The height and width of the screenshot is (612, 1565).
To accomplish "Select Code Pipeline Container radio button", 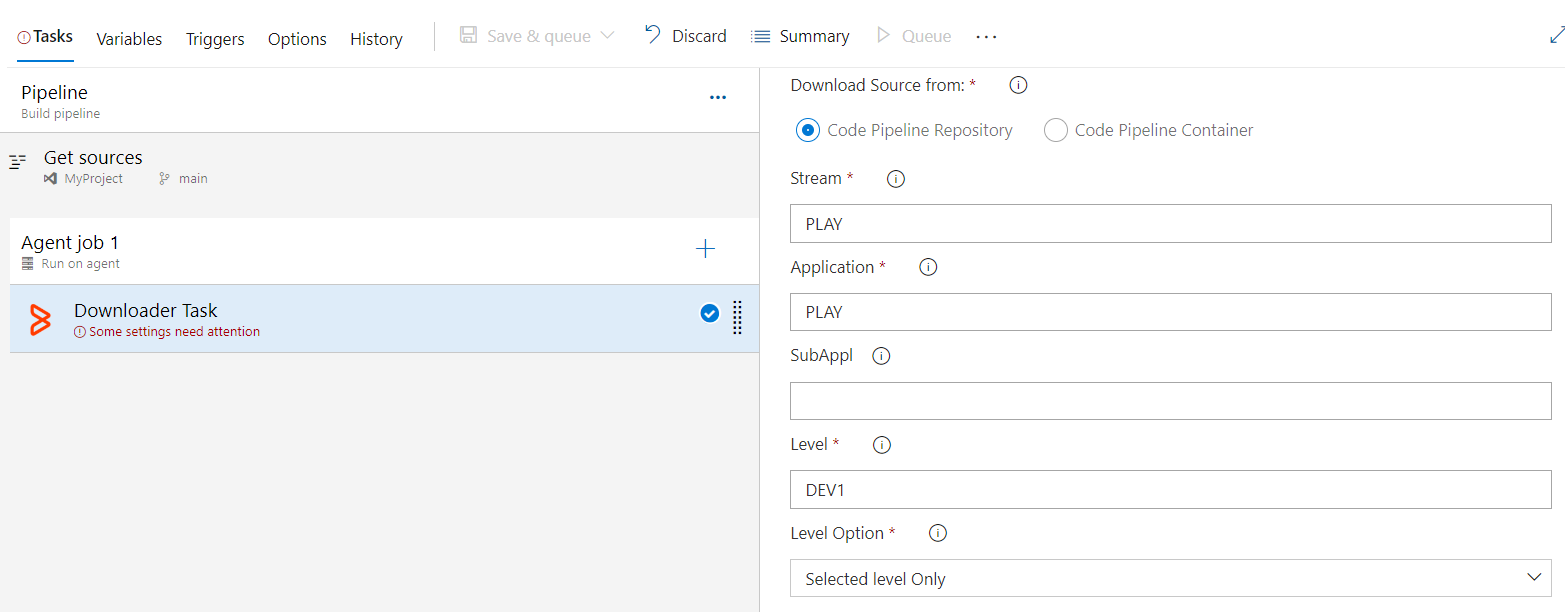I will click(x=1056, y=130).
